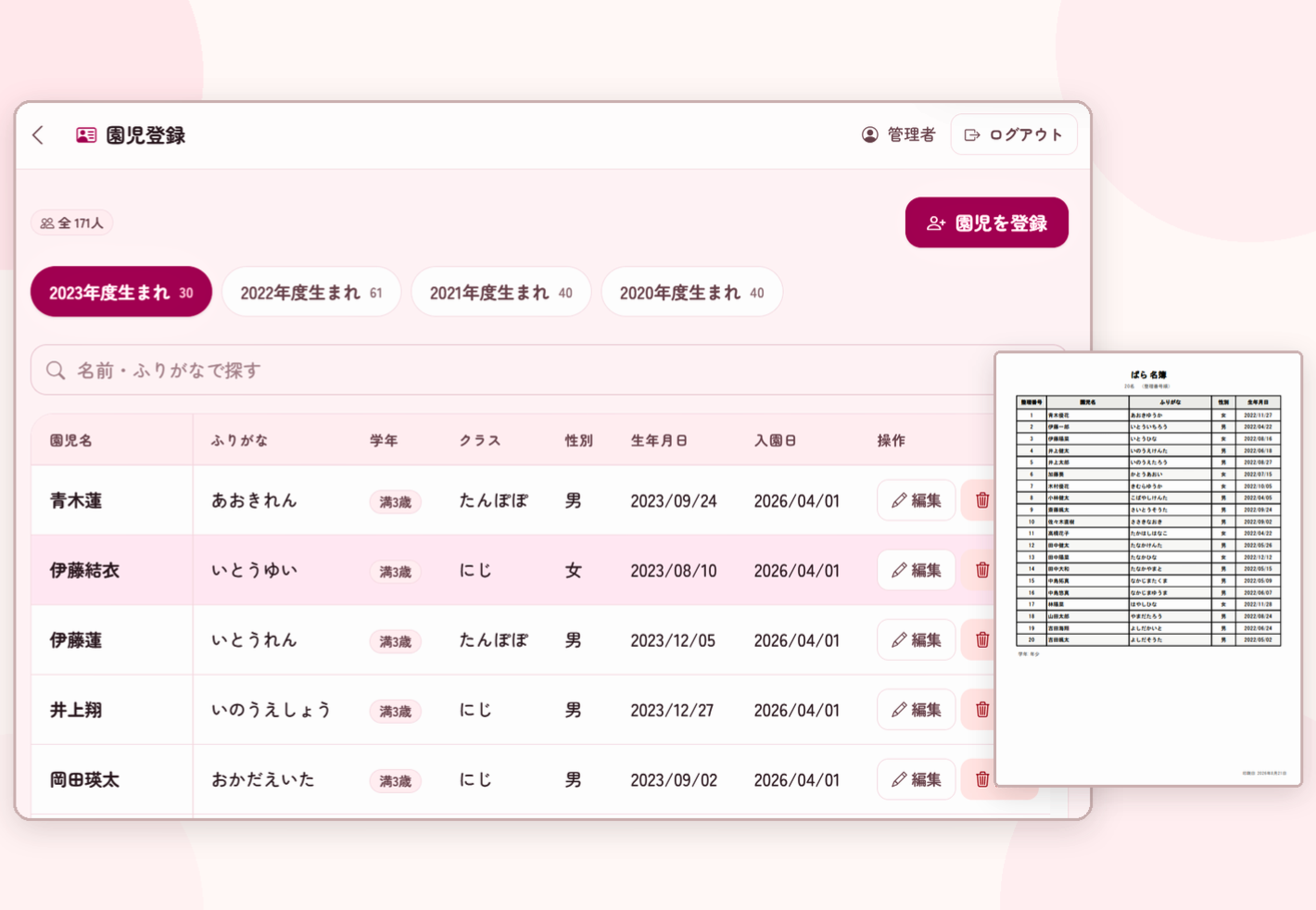
Task: Click the 生年月日 column header
Action: 659,441
